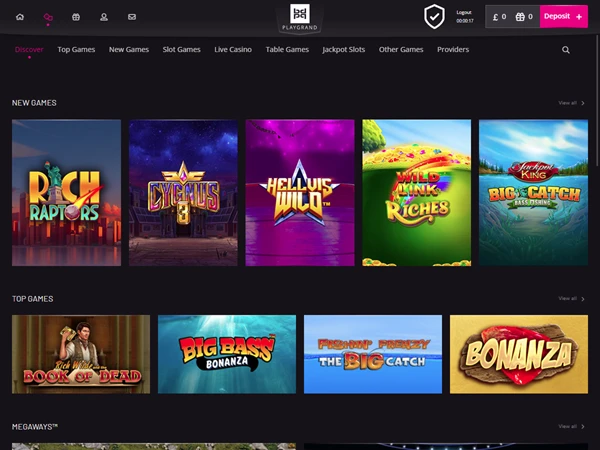The width and height of the screenshot is (600, 450).
Task: Switch to the Top Games tab
Action: click(x=75, y=49)
